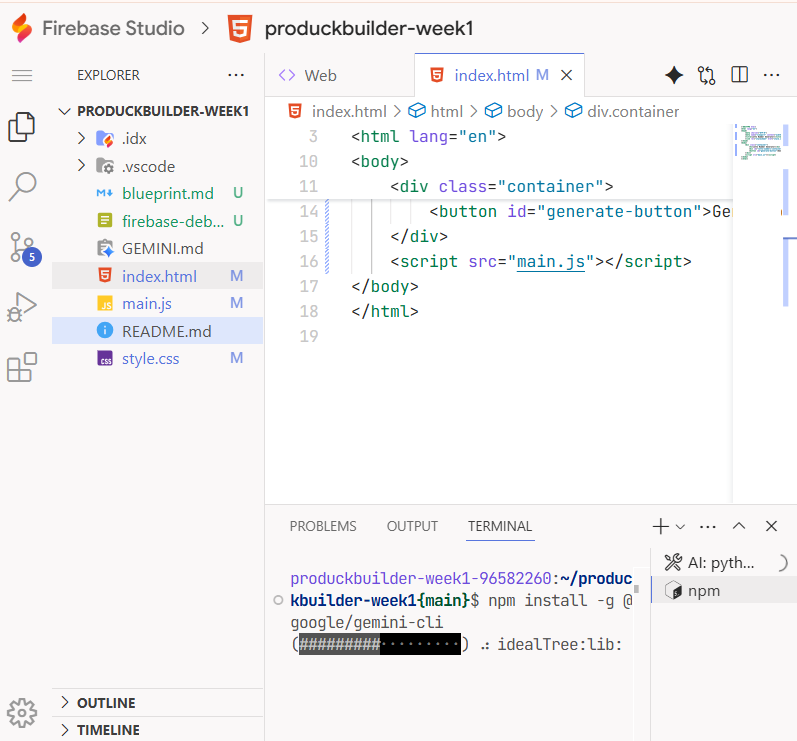Select the AI: pyth... terminal entry

click(724, 563)
